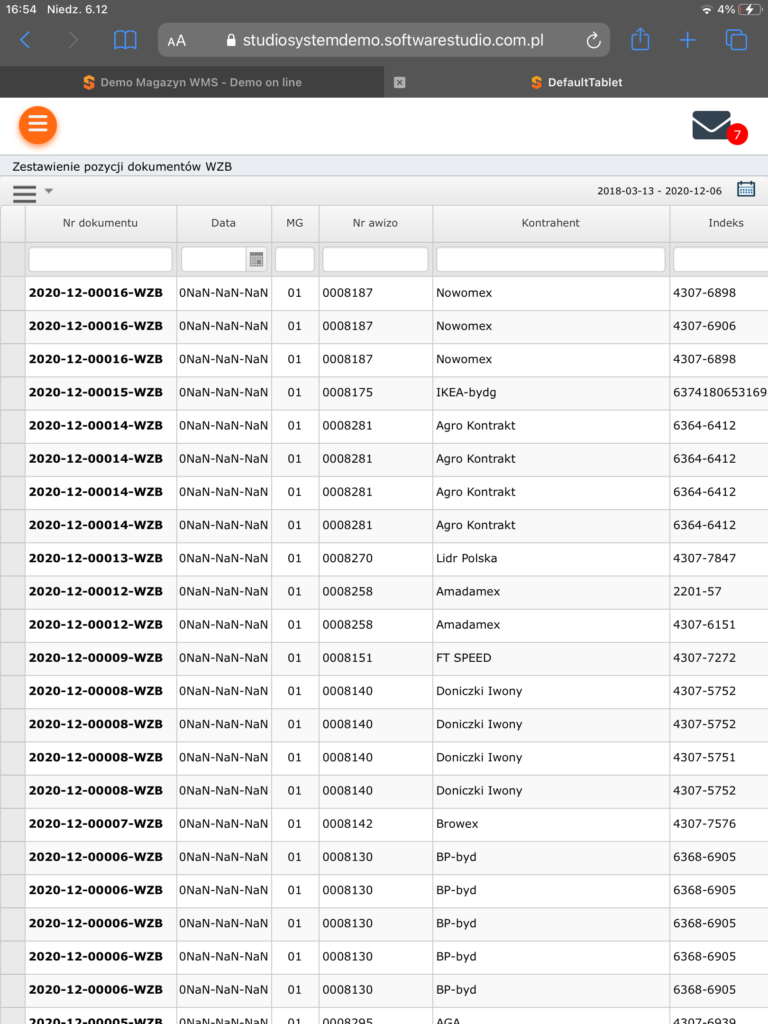The width and height of the screenshot is (768, 1024).
Task: Open the date range calendar icon
Action: 746,189
